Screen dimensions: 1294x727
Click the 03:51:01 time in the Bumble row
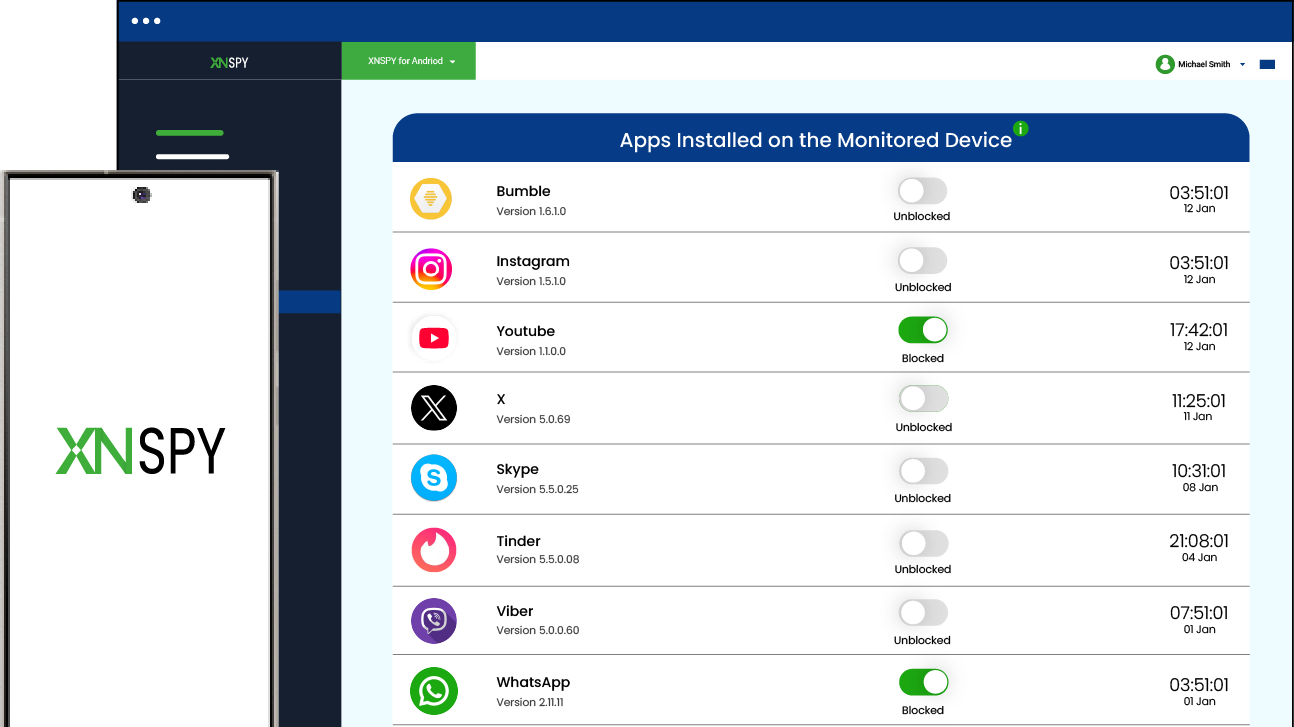point(1199,193)
